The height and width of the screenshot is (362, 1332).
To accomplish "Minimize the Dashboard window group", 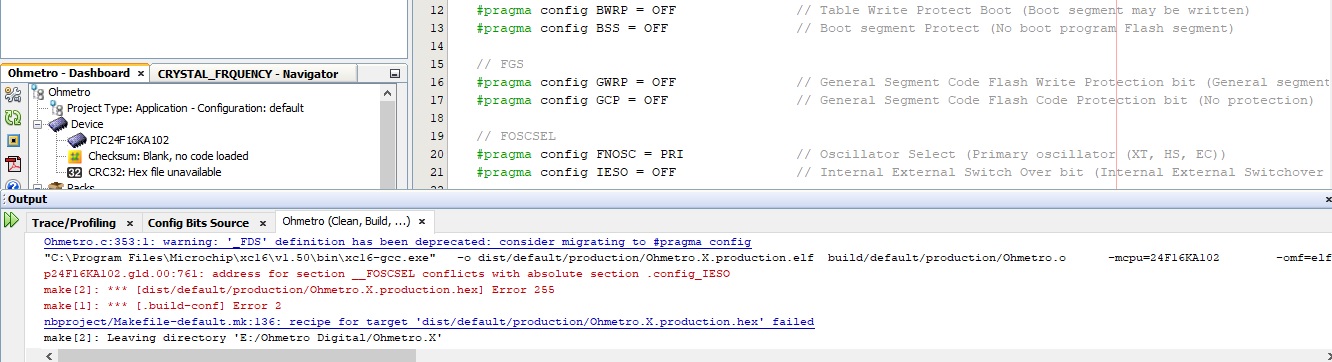I will tap(394, 74).
